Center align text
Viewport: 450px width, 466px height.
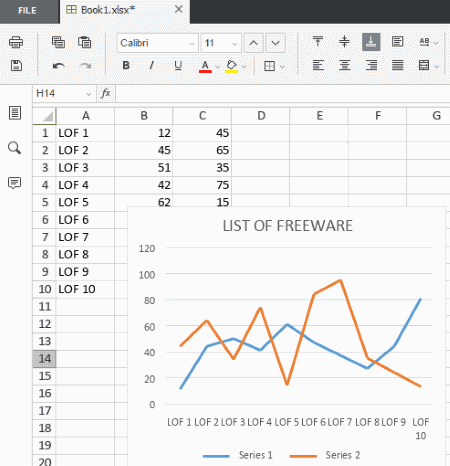click(344, 65)
